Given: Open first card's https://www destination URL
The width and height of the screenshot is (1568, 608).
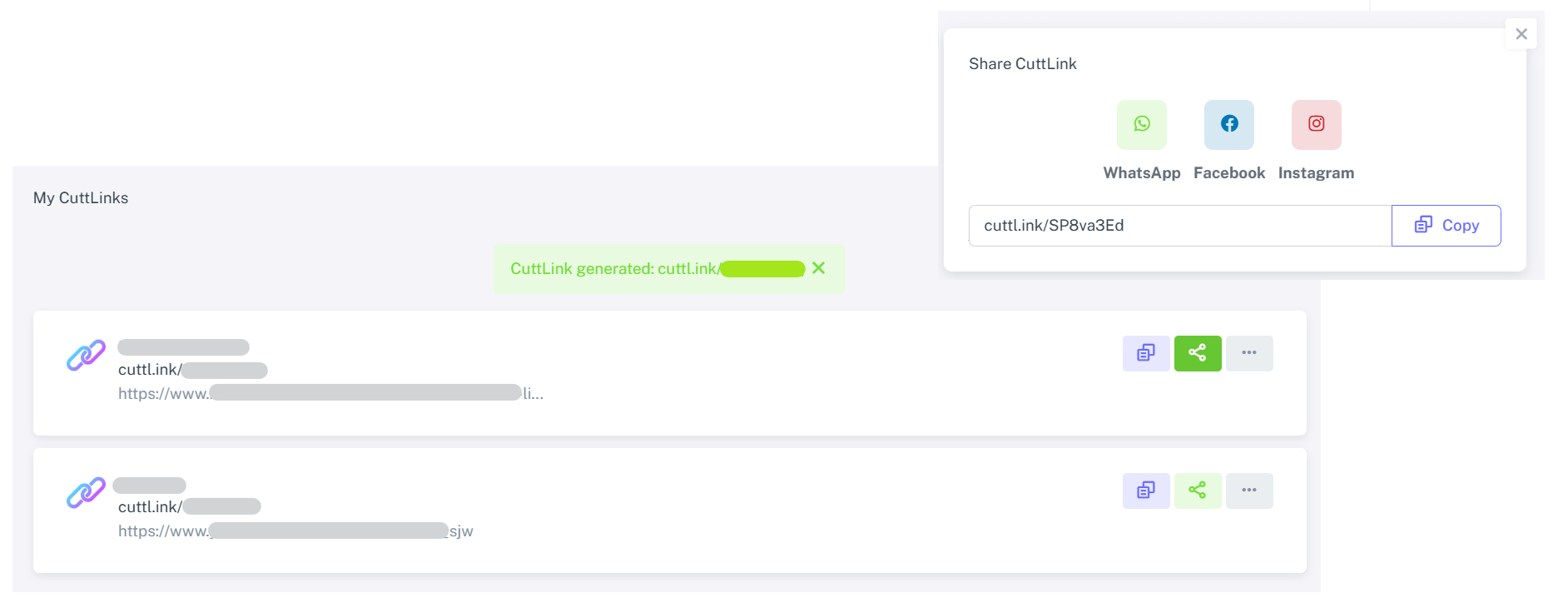Looking at the screenshot, I should [330, 393].
